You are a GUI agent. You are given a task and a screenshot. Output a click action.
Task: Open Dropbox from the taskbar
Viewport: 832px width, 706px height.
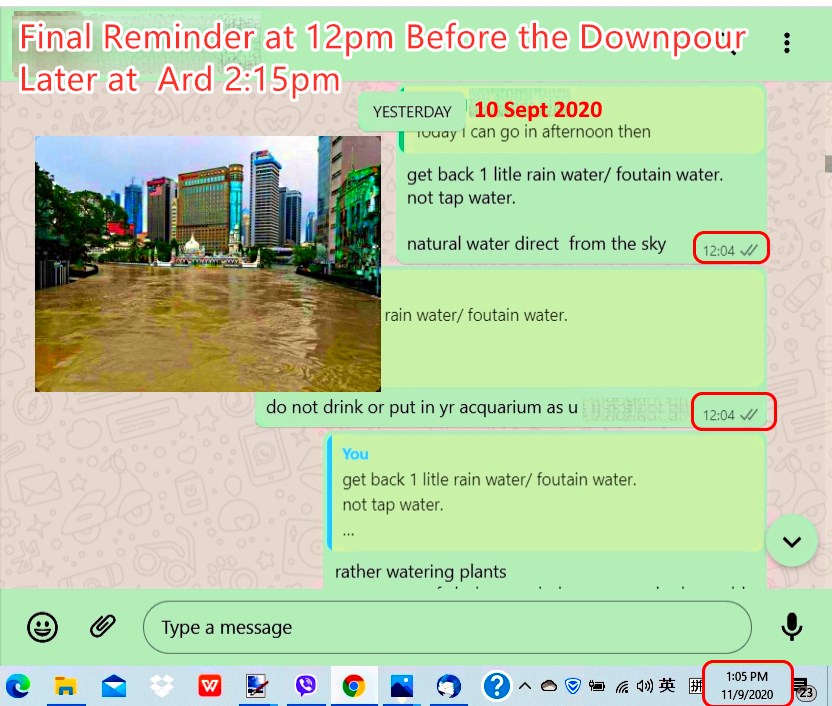pos(162,686)
